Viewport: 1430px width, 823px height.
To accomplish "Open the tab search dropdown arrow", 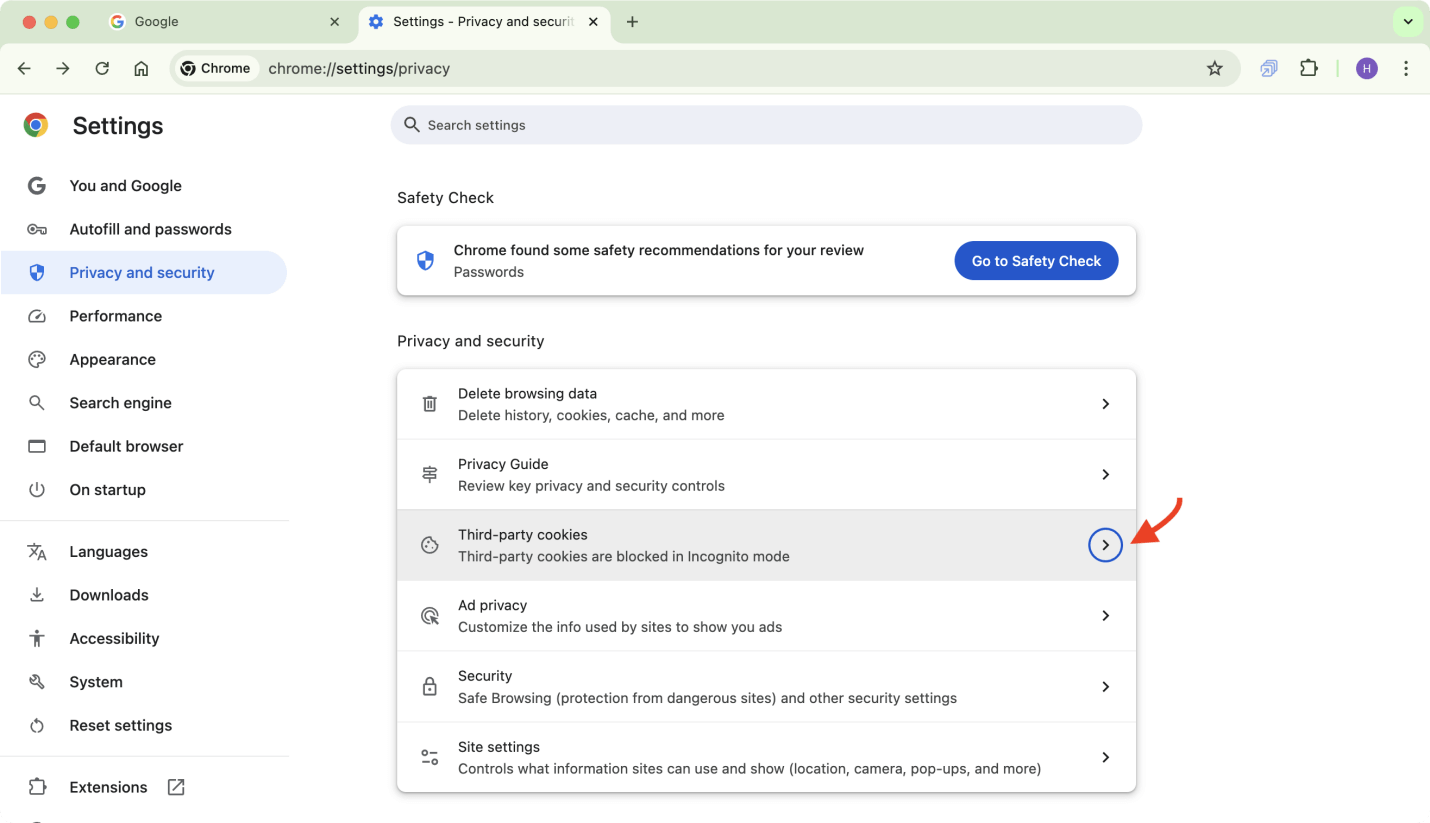I will tap(1407, 22).
